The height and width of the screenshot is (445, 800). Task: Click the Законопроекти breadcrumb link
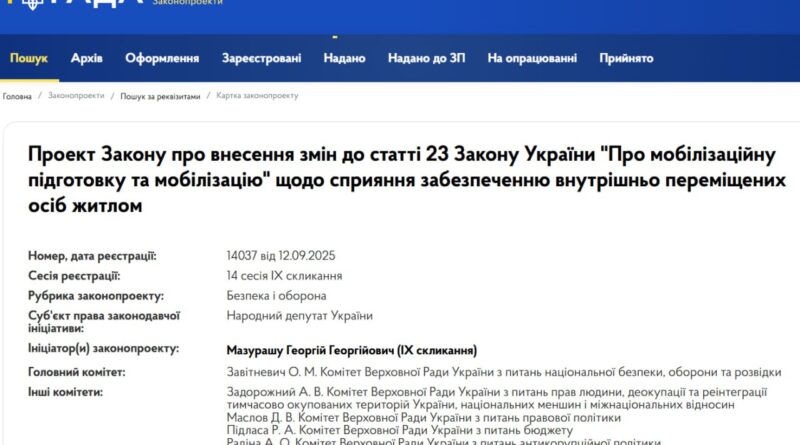[x=76, y=95]
